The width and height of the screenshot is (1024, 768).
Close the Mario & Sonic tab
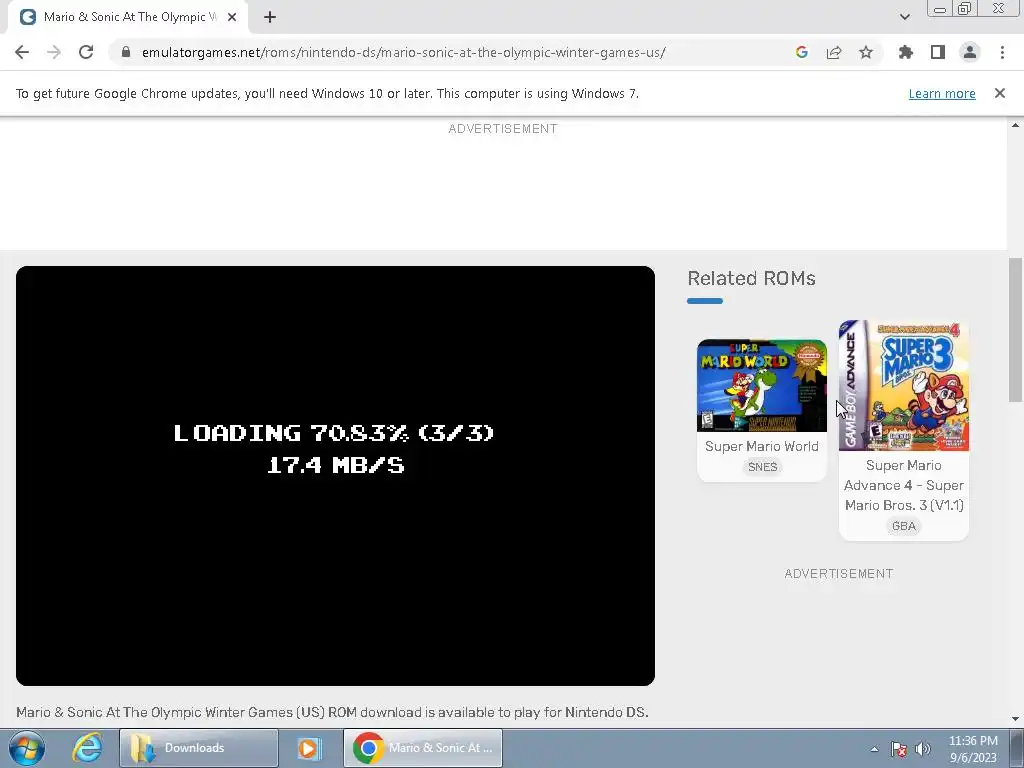point(232,17)
